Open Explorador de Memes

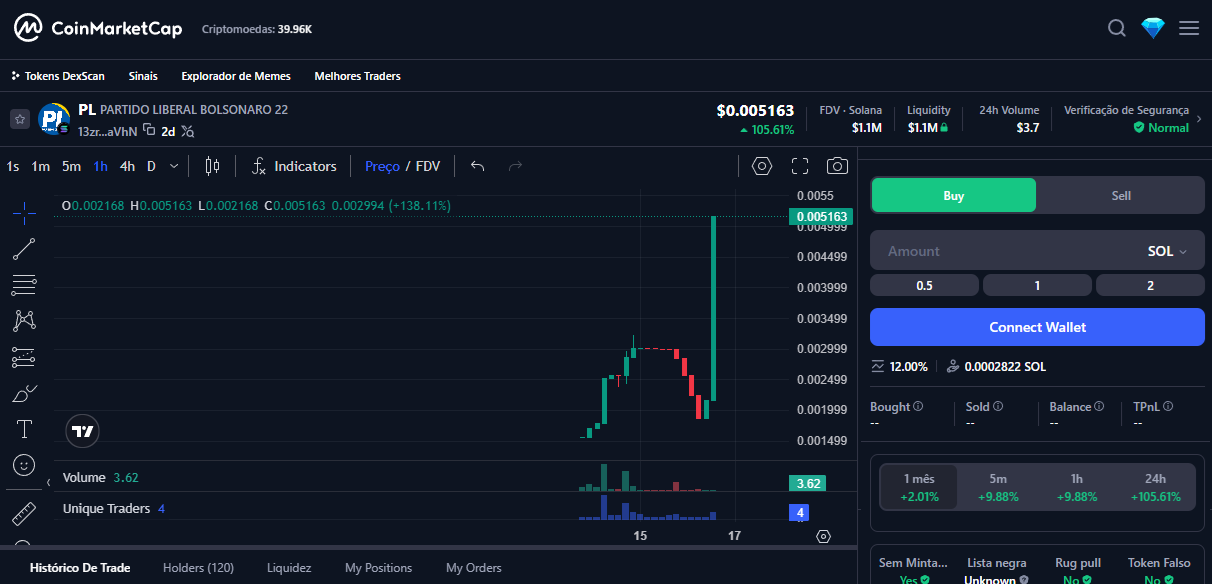point(236,76)
